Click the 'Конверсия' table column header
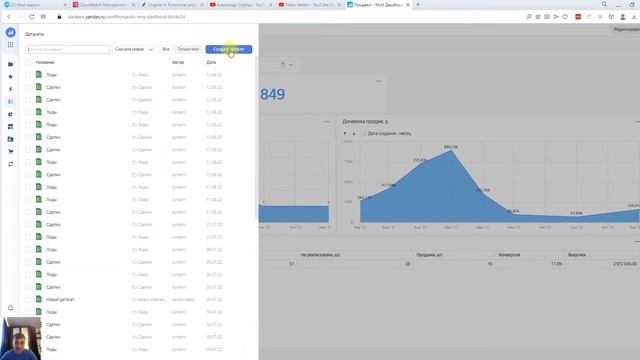Viewport: 640px width, 360px height. point(509,255)
